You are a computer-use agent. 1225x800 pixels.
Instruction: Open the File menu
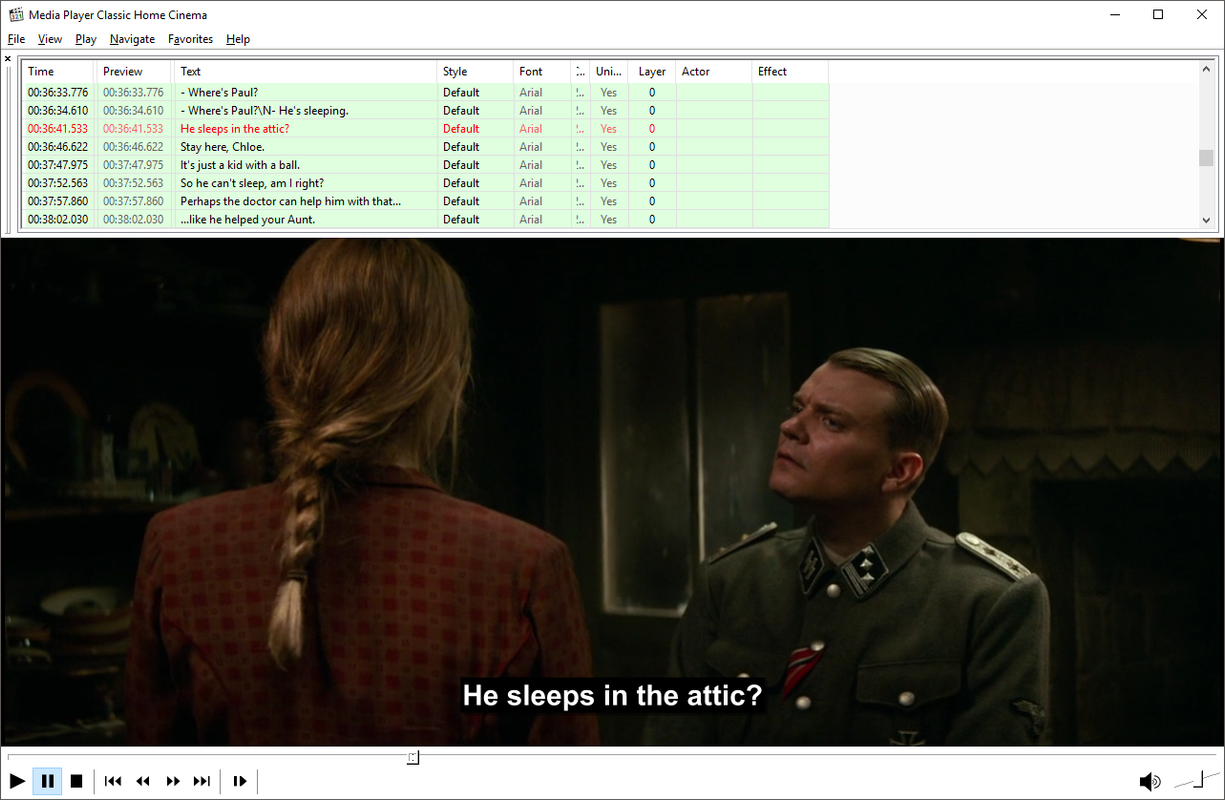(16, 39)
